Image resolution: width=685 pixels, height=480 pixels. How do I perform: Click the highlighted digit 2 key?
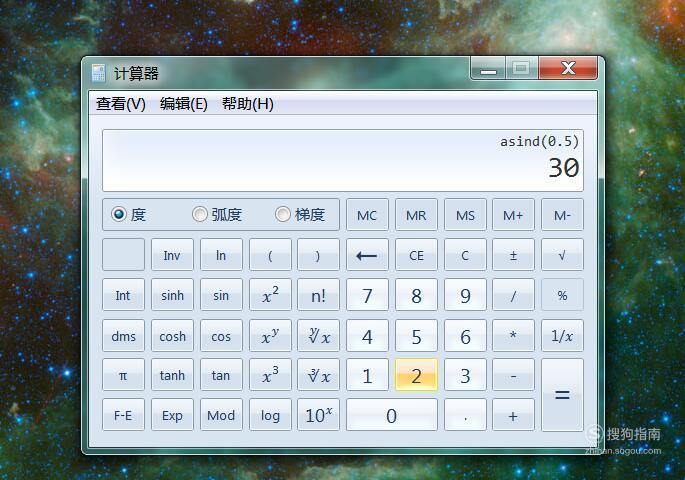coord(416,375)
